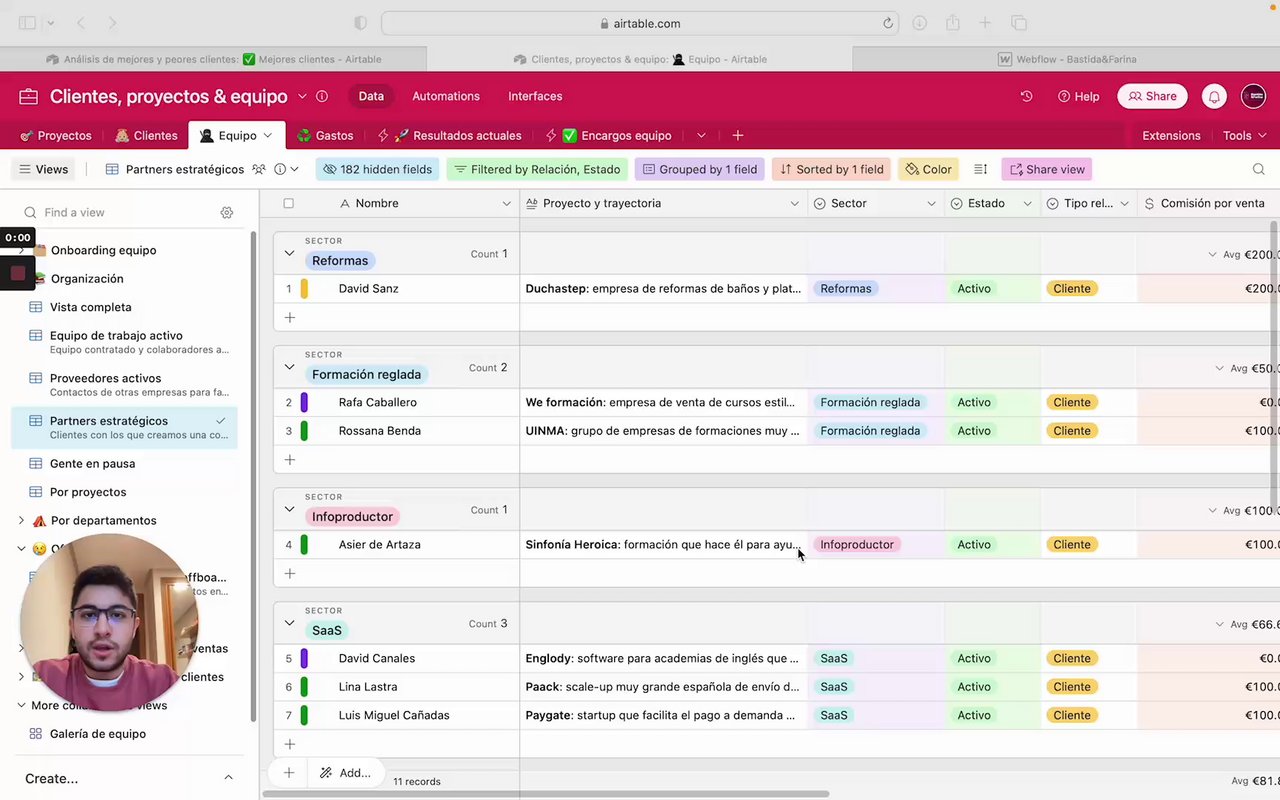The image size is (1280, 800).
Task: Collapse the SaaS group
Action: (x=289, y=623)
